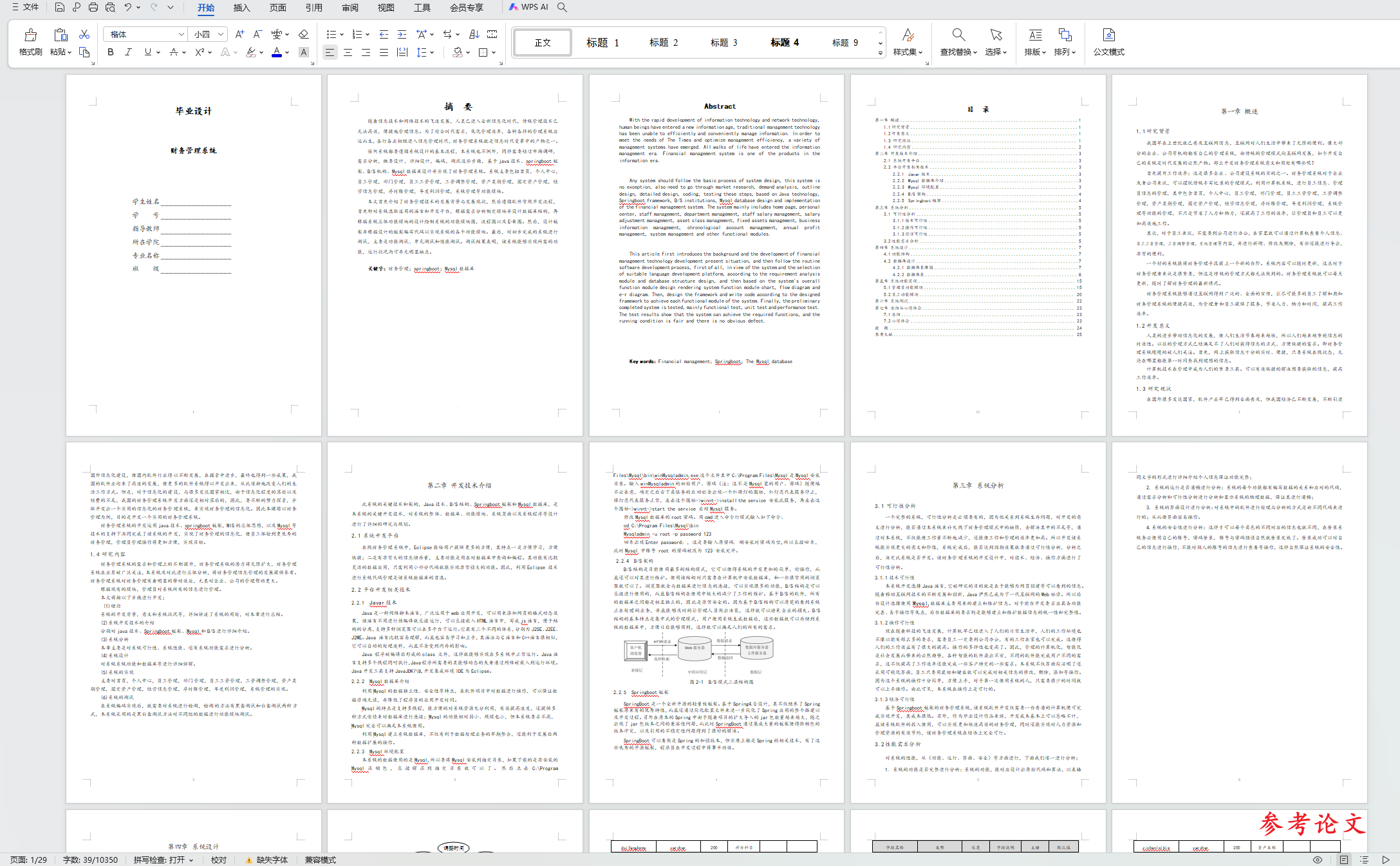Screen dimensions: 1400x866
Task: Click the Cut scissors icon
Action: (84, 34)
